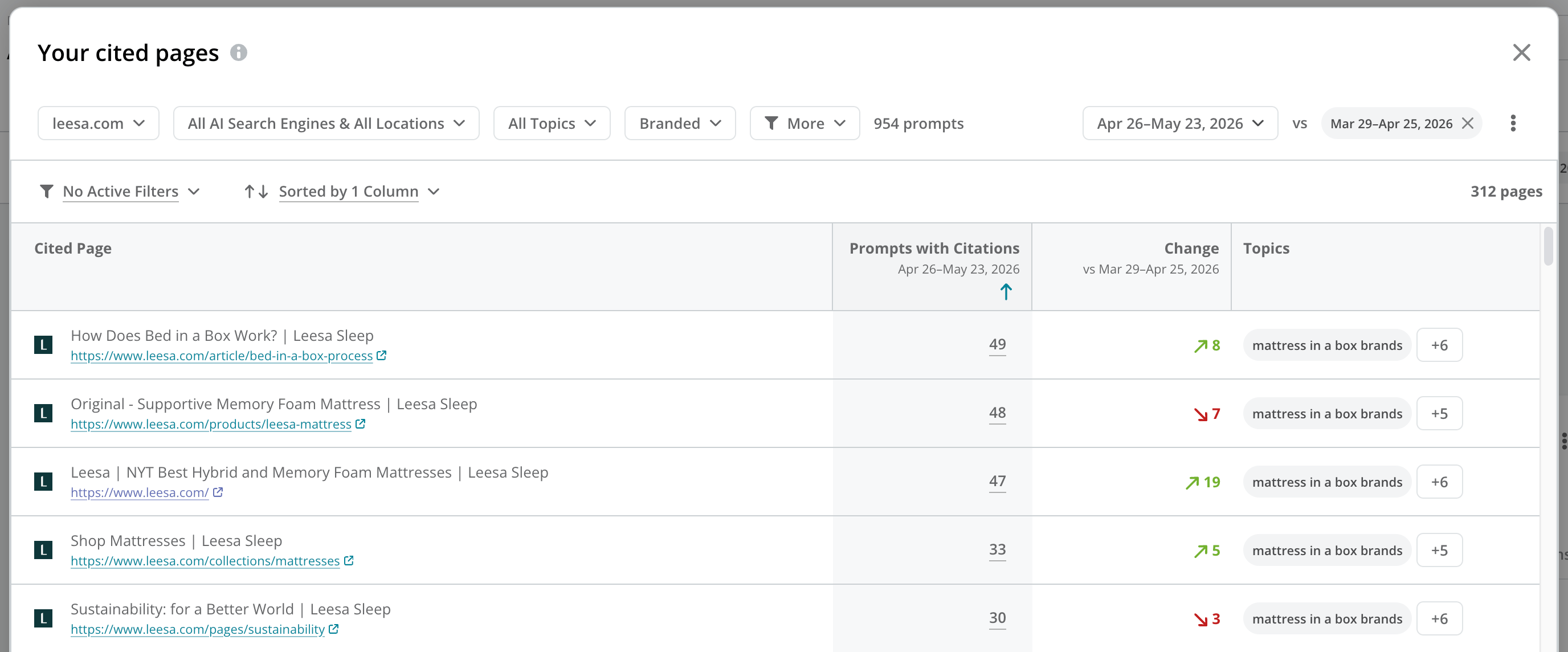Expand the No Active Filters dropdown
This screenshot has width=1568, height=652.
[x=120, y=191]
